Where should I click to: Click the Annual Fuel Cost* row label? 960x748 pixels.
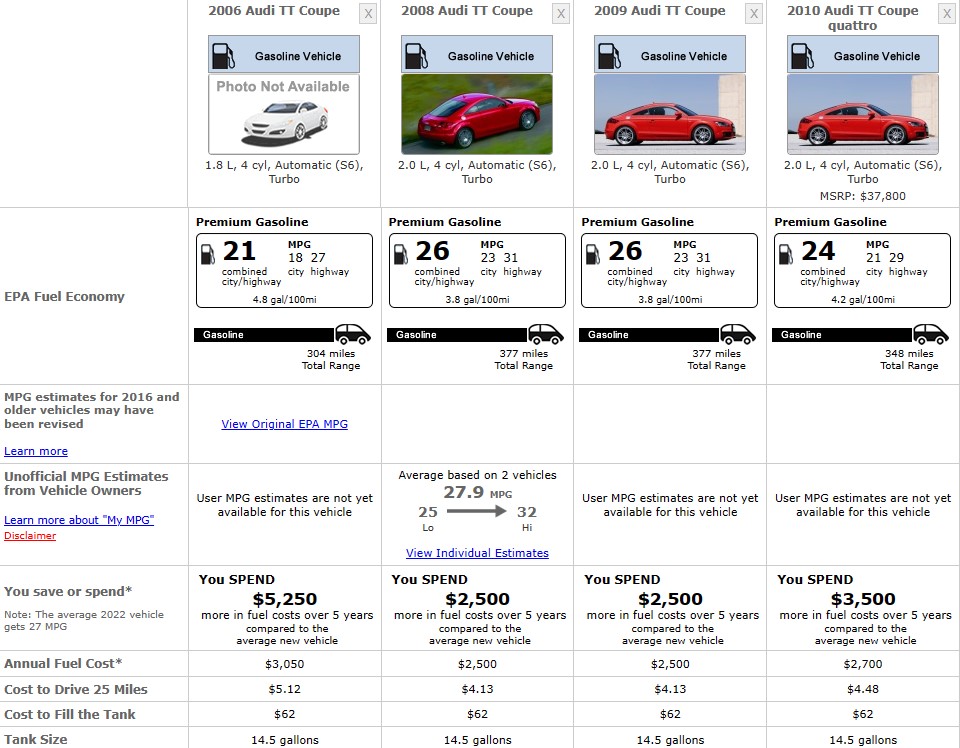(x=63, y=664)
